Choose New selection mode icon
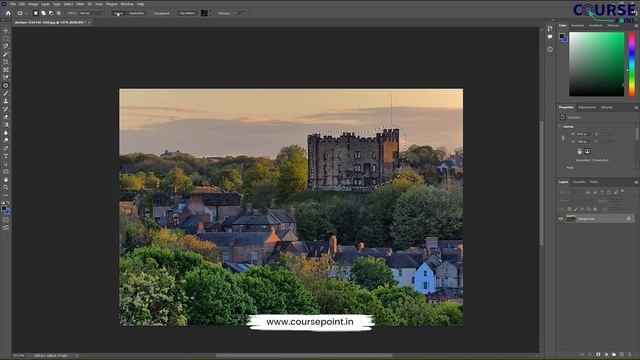Image resolution: width=640 pixels, height=360 pixels. 36,13
